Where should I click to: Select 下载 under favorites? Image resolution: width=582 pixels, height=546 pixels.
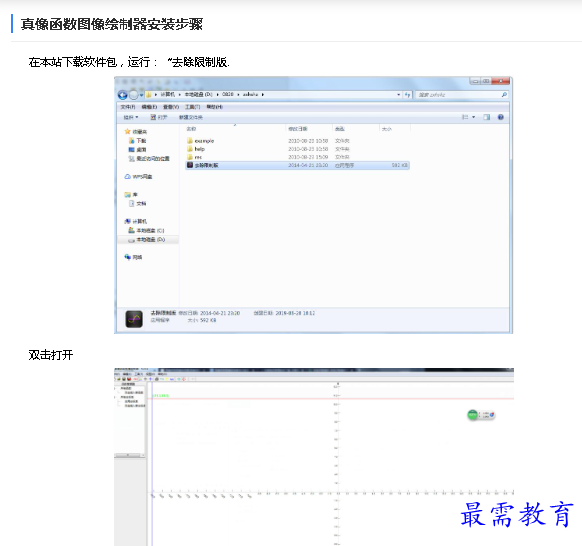[137, 141]
